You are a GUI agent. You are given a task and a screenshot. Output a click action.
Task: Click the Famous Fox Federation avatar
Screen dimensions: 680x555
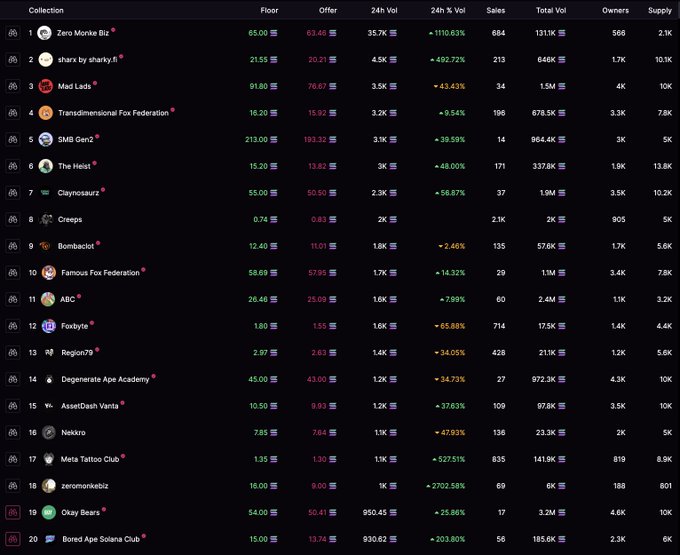(x=49, y=273)
